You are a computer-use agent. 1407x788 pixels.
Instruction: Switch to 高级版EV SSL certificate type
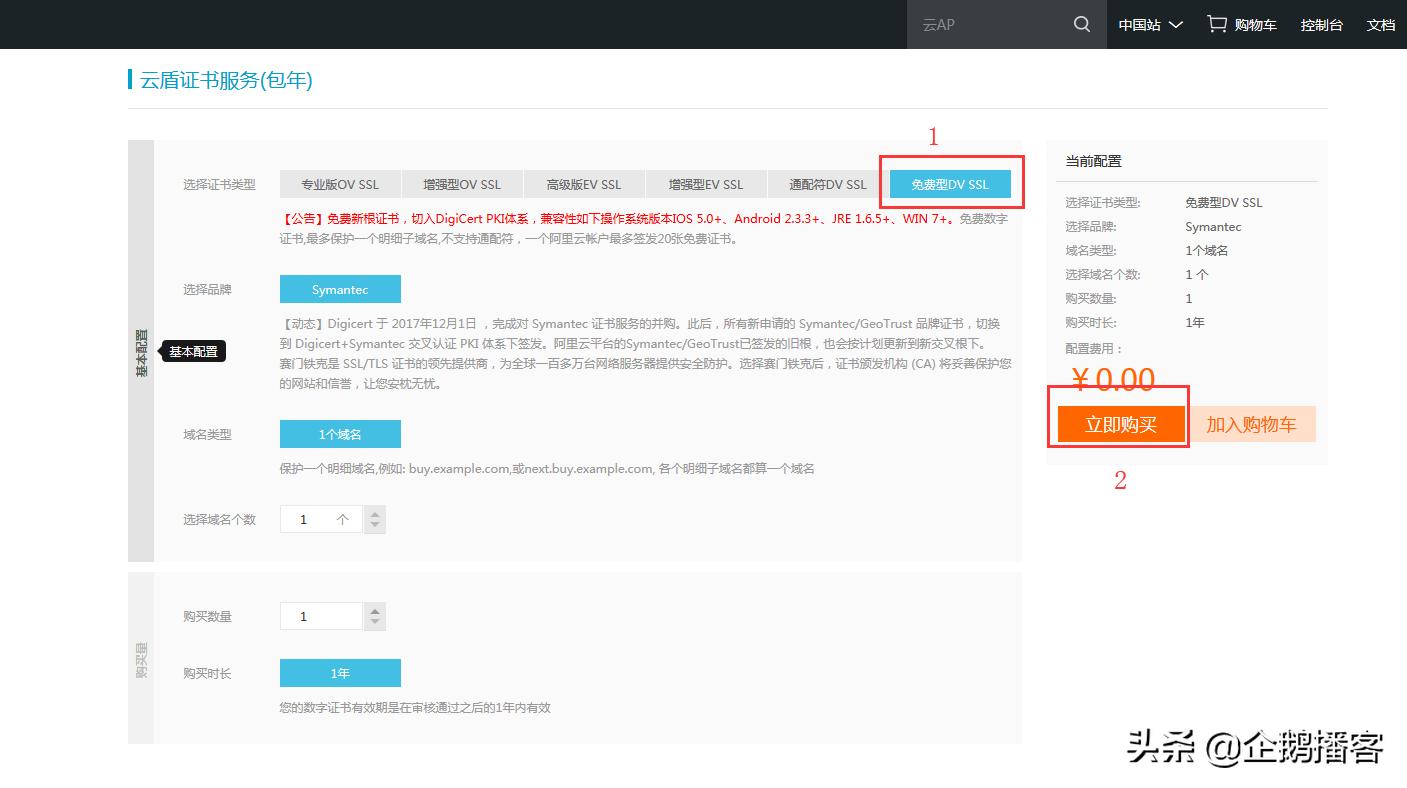[x=583, y=184]
